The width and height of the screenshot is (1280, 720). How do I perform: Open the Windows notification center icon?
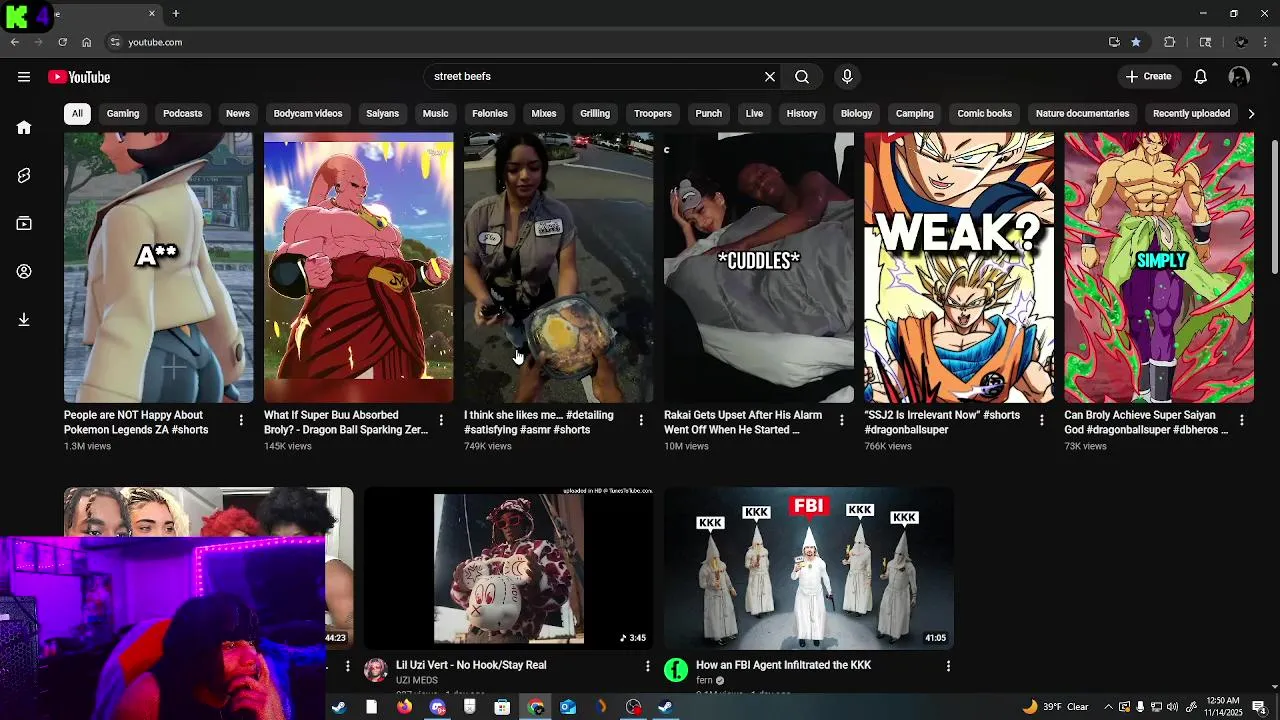click(1259, 707)
